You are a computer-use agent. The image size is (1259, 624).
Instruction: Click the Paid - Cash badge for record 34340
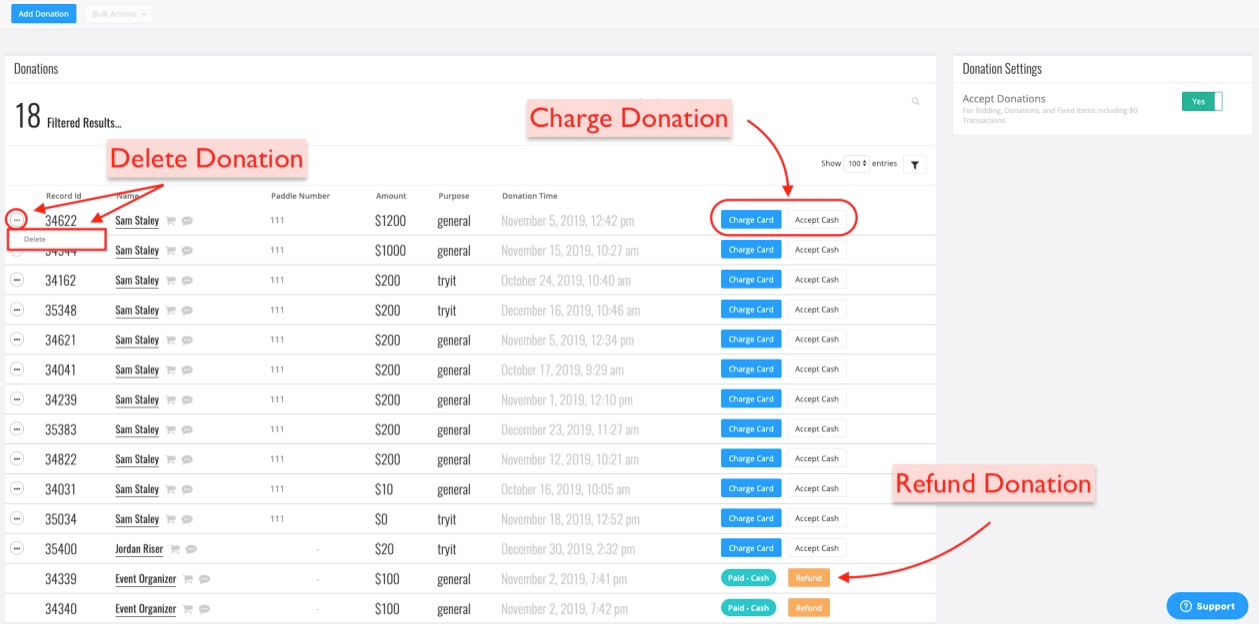click(x=748, y=608)
